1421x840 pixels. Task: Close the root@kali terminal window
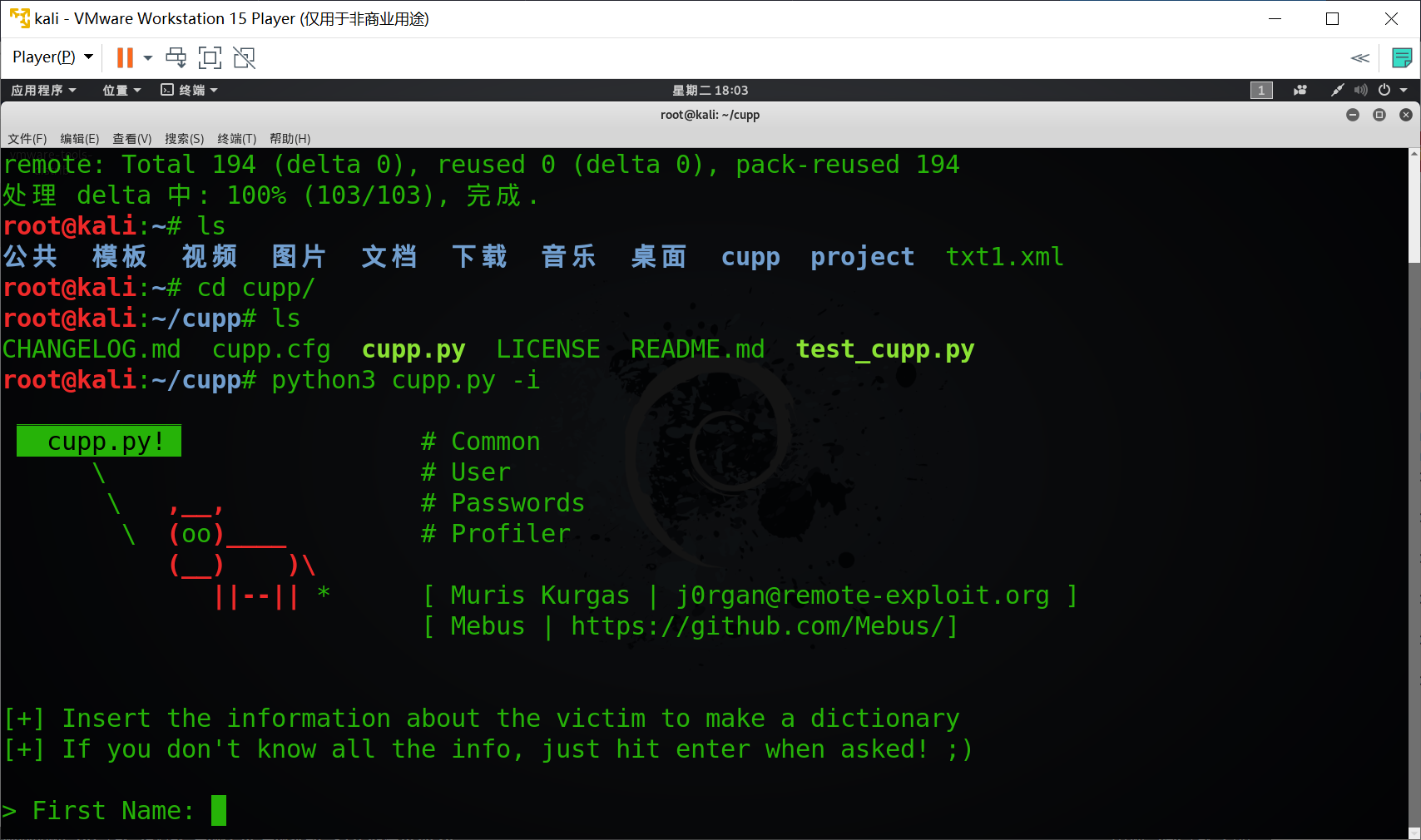pos(1406,115)
